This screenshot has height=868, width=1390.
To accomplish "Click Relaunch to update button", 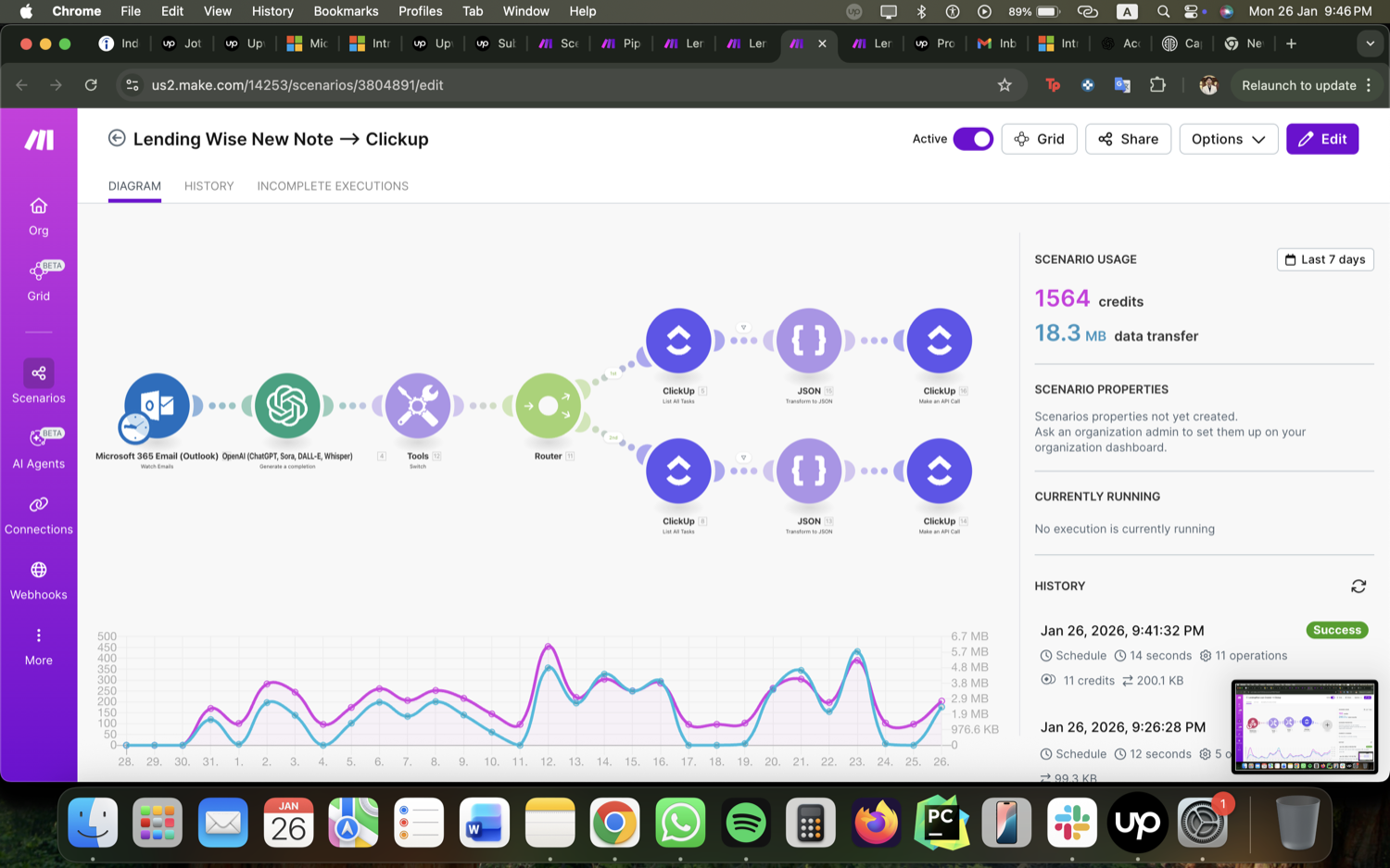I will click(x=1298, y=85).
